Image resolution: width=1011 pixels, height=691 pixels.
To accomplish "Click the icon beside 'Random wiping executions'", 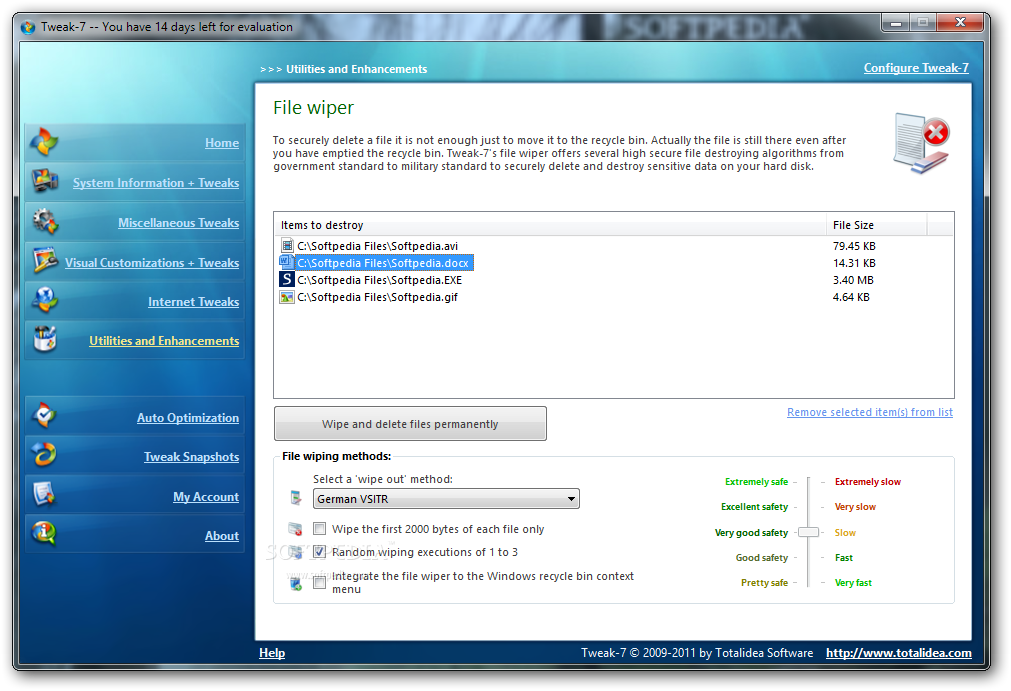I will click(295, 552).
